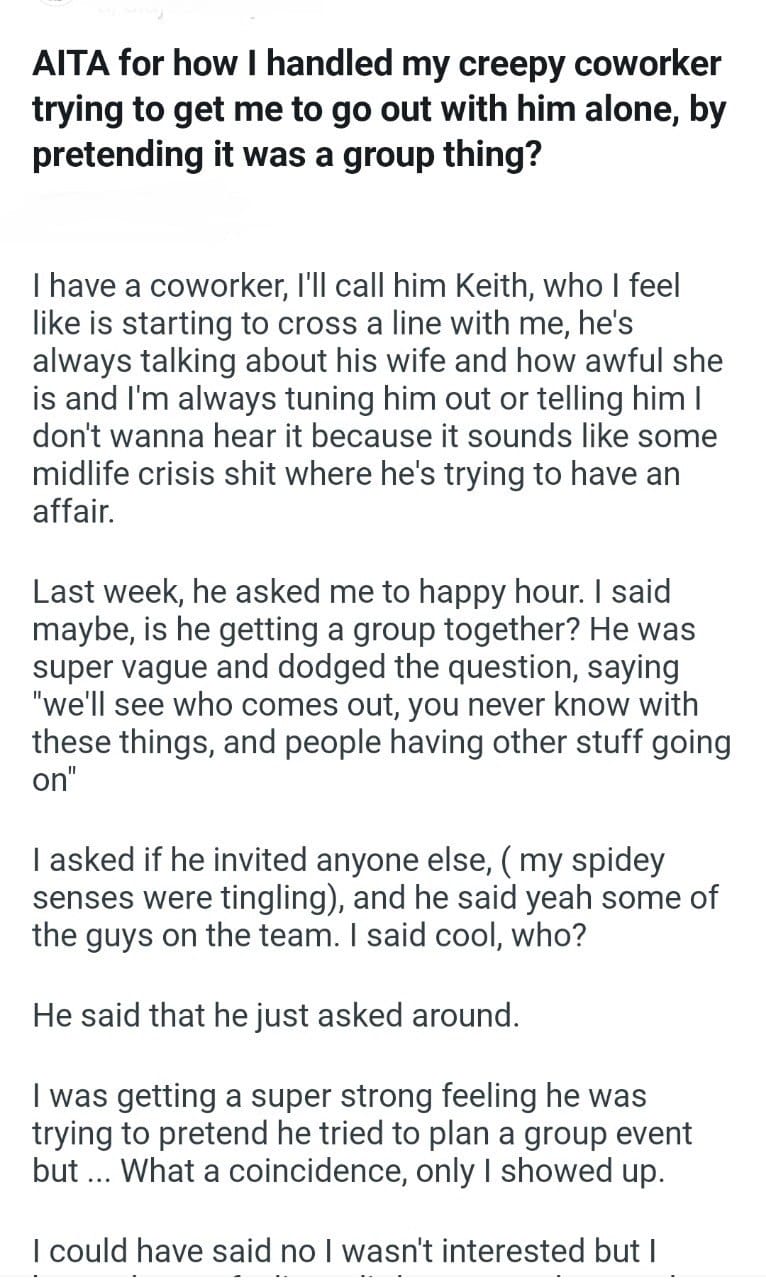
Task: Click the line "trying to pretend he tried to plan"
Action: pos(362,1134)
